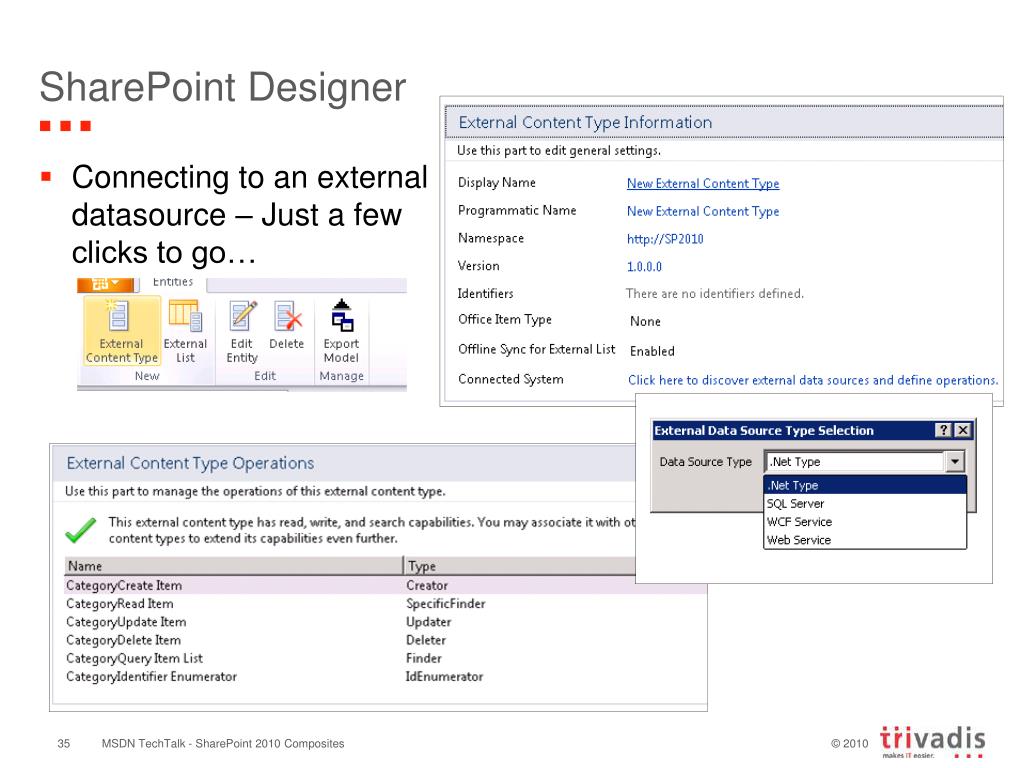Choose SQL Server in the dropdown list

point(865,504)
